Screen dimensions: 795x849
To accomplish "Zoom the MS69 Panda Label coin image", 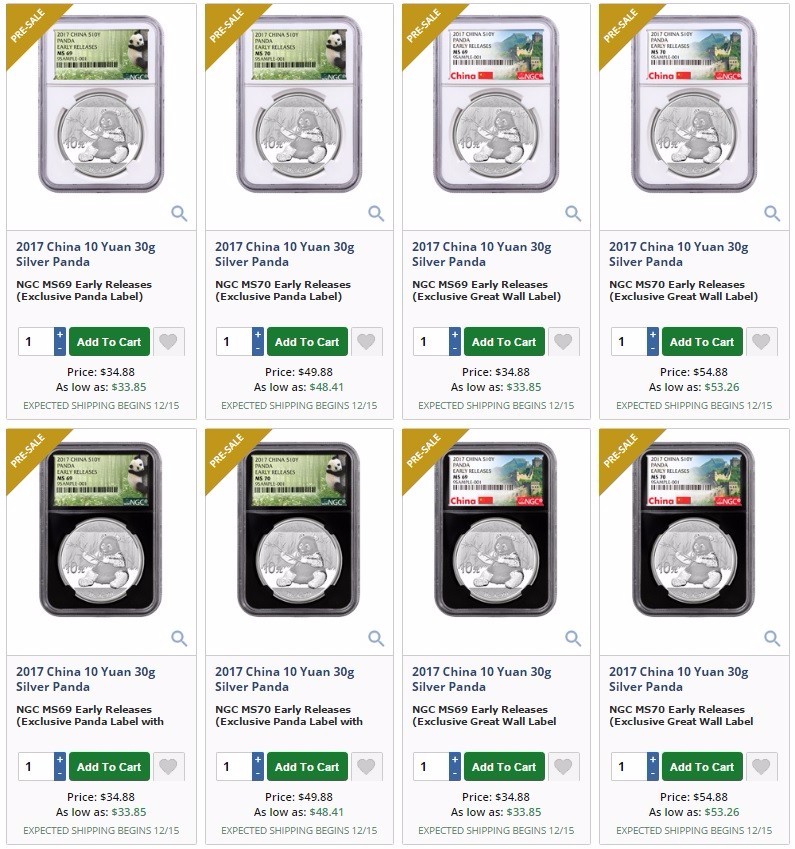I will click(179, 213).
